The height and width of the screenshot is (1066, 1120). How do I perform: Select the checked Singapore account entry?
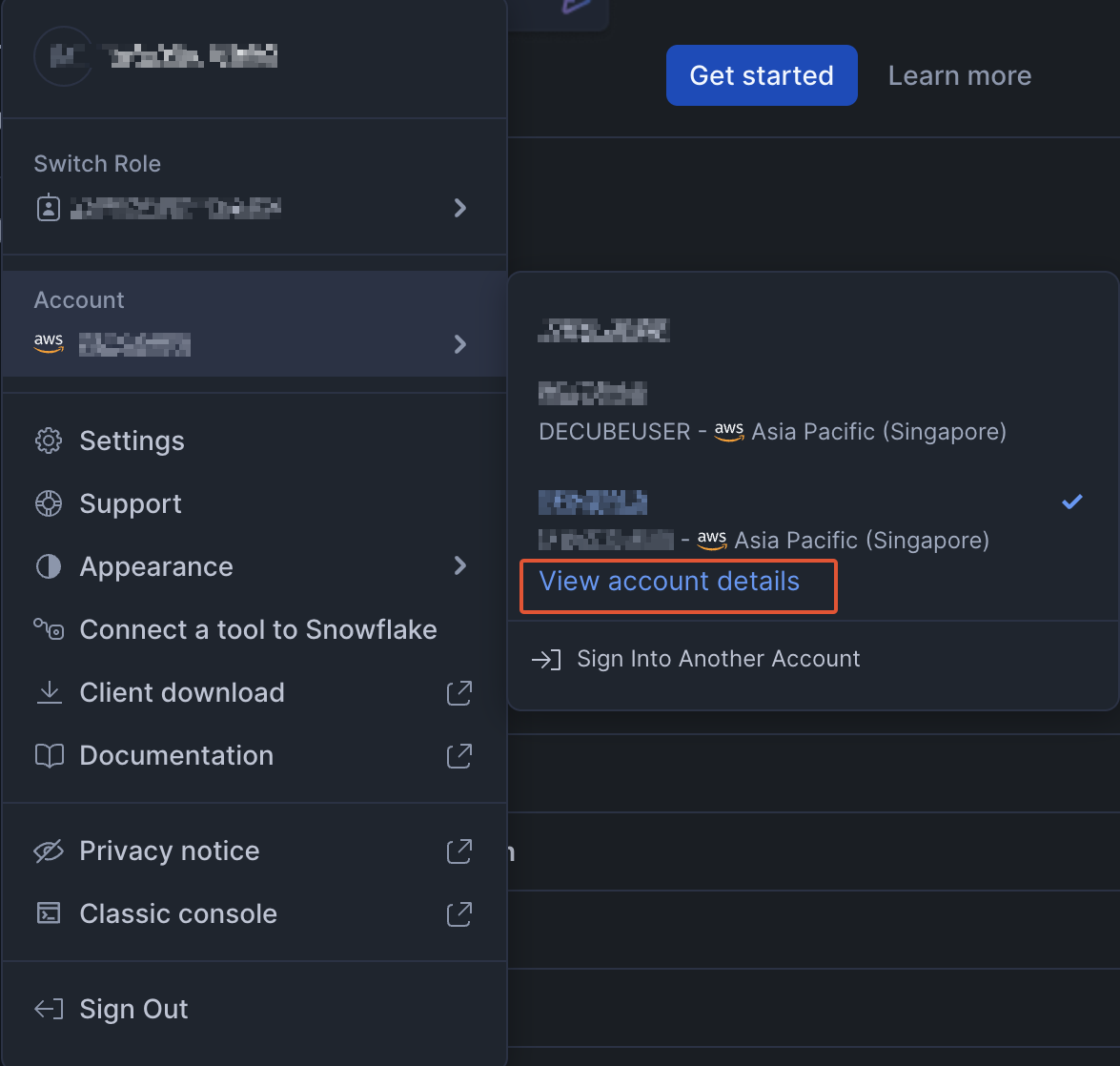[x=763, y=521]
